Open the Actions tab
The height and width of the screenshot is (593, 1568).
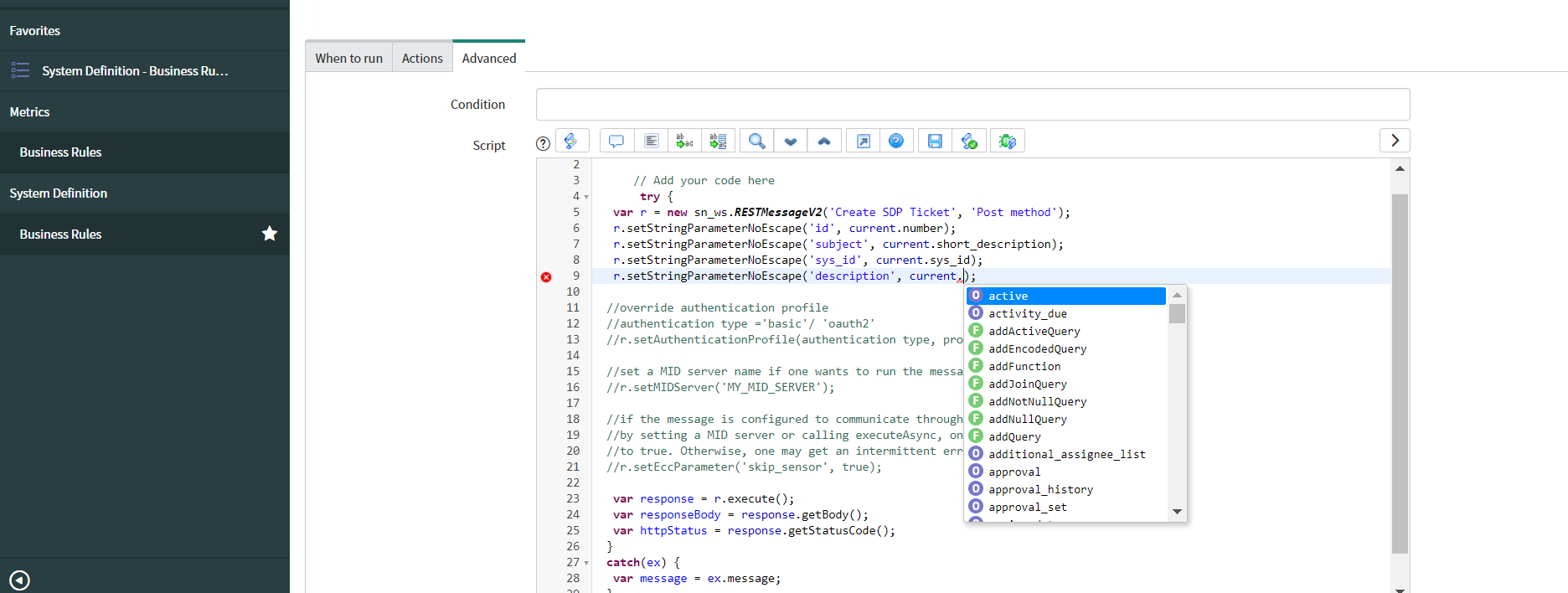pyautogui.click(x=422, y=58)
